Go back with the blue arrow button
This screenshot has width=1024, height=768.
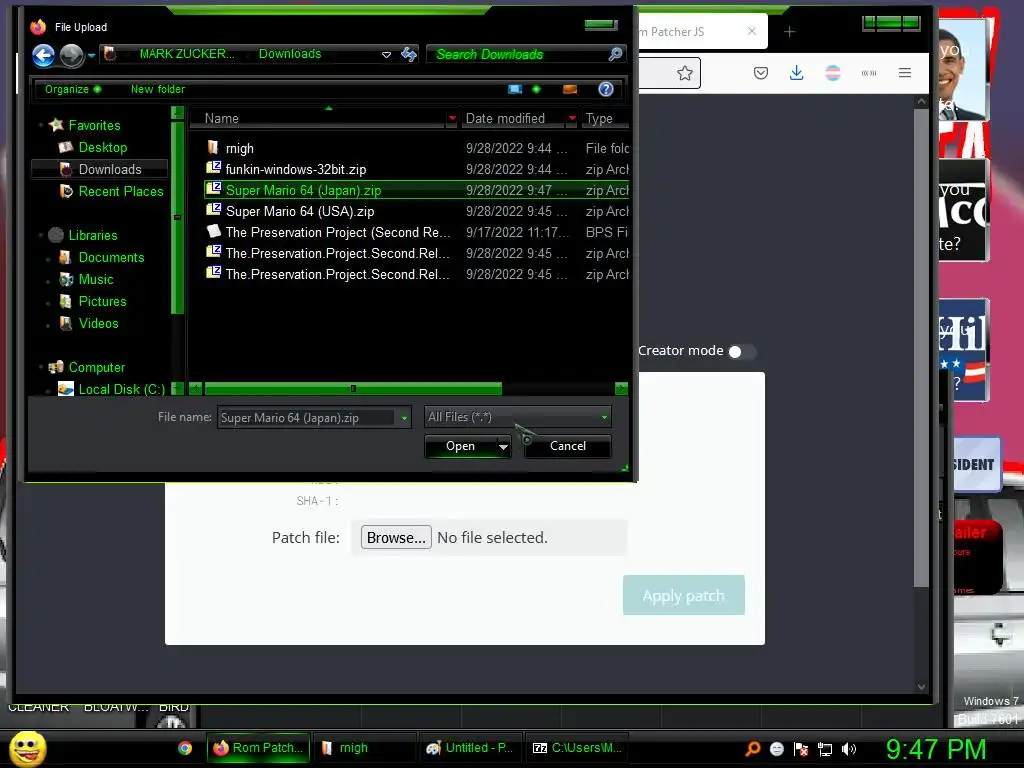43,56
